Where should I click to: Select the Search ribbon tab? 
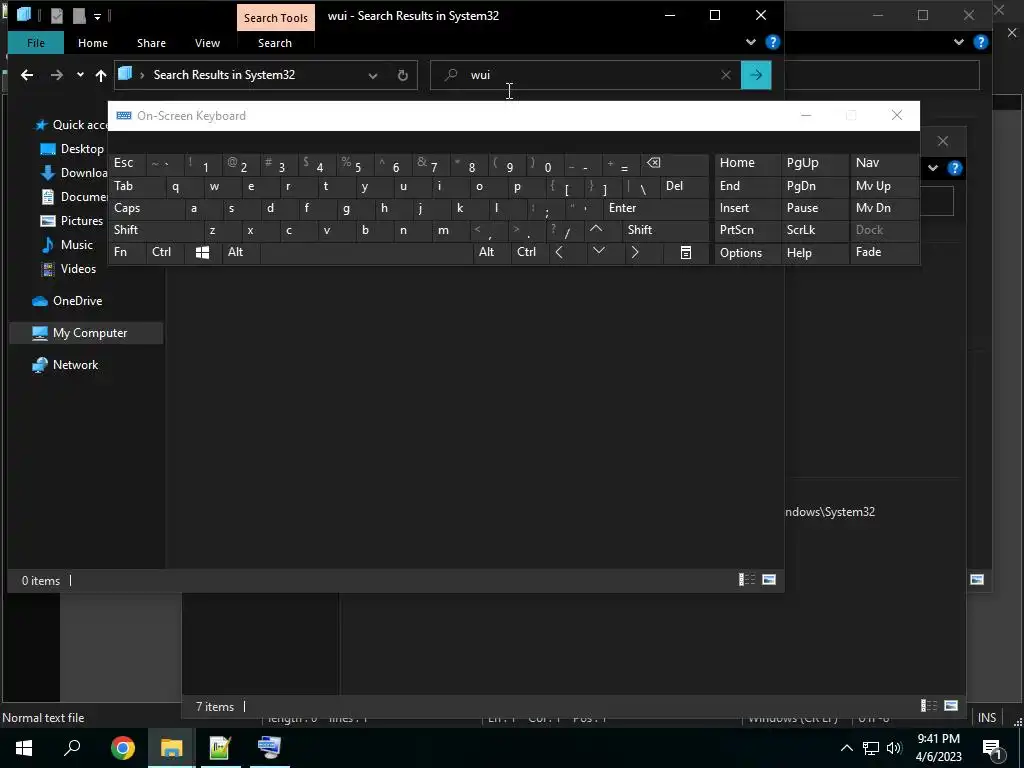pyautogui.click(x=274, y=43)
